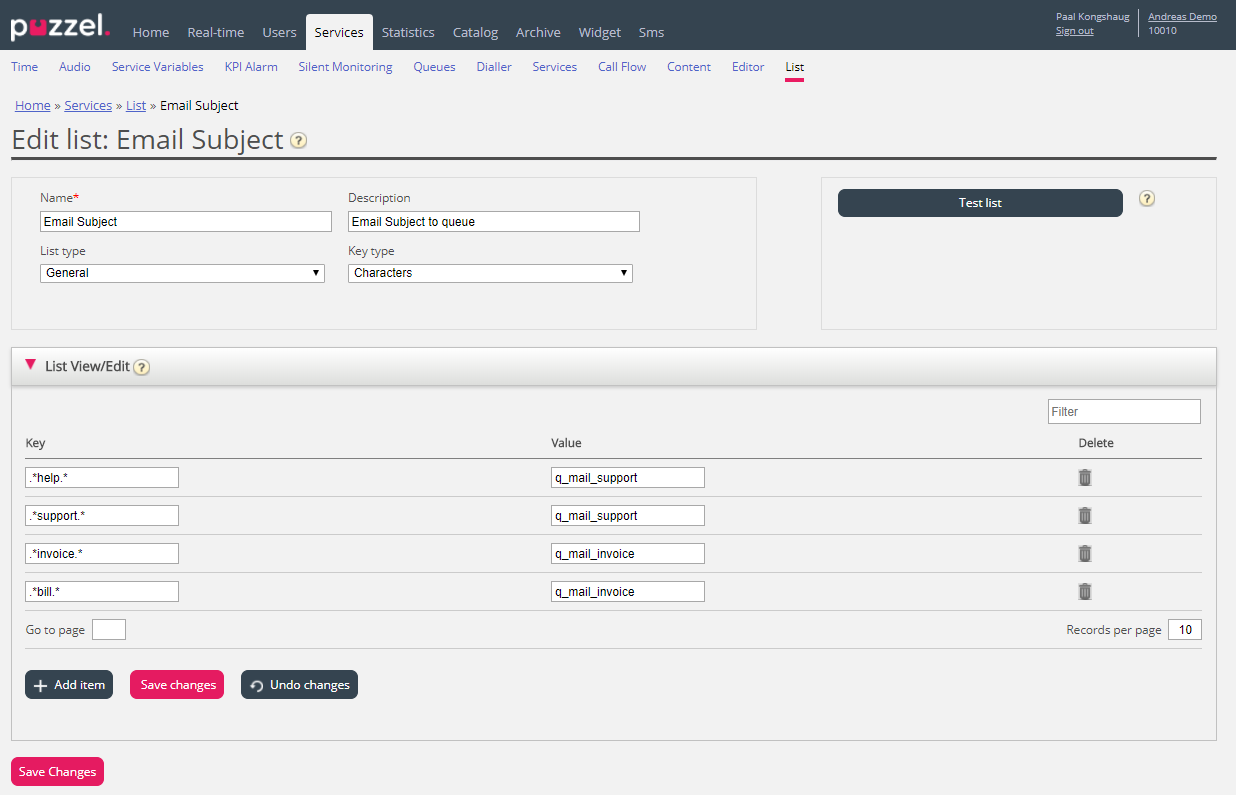Delete the .*bill.* list entry
Screen dimensions: 1236x795
[1084, 592]
